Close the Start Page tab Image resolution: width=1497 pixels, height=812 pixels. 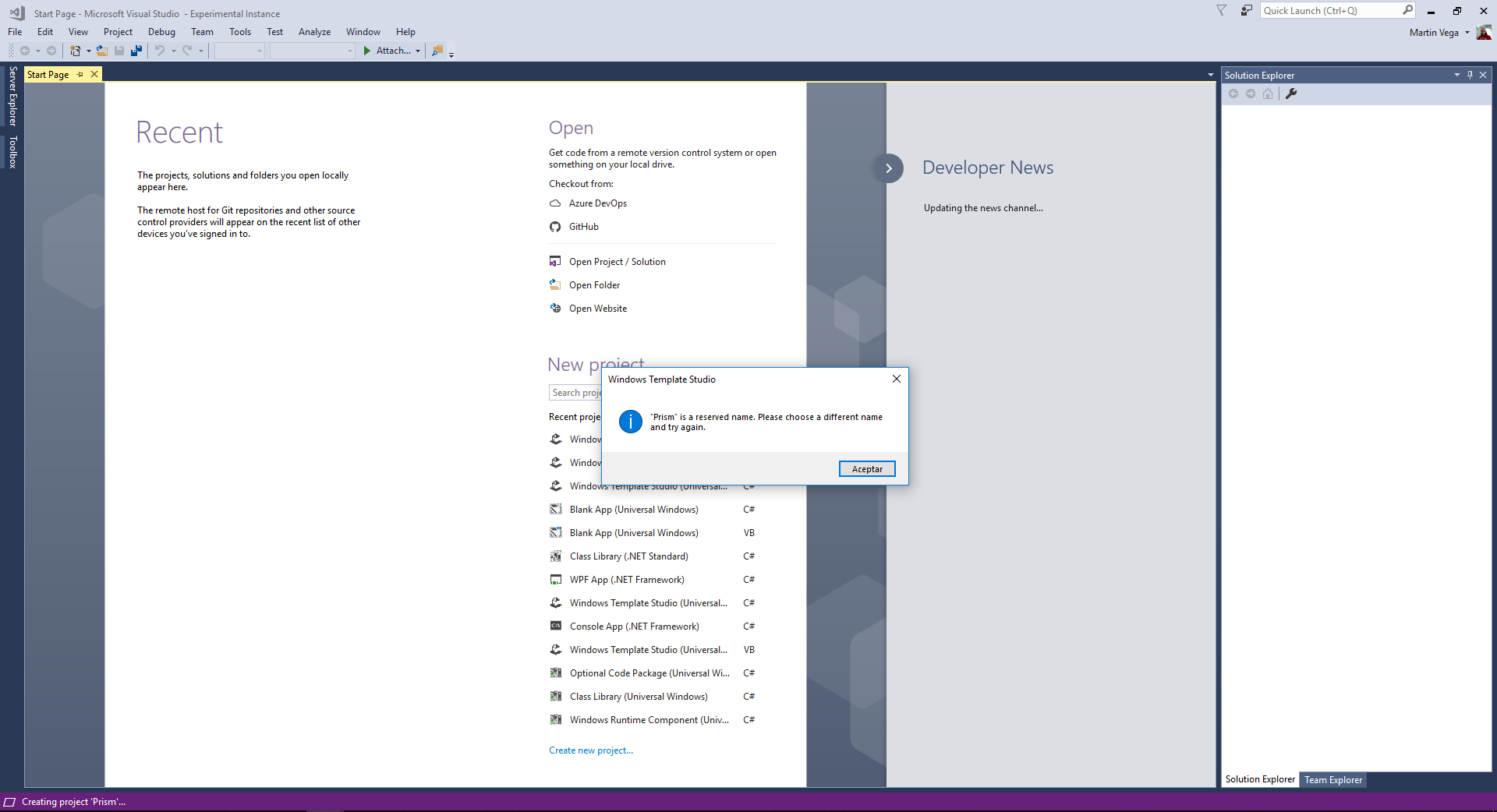tap(94, 74)
